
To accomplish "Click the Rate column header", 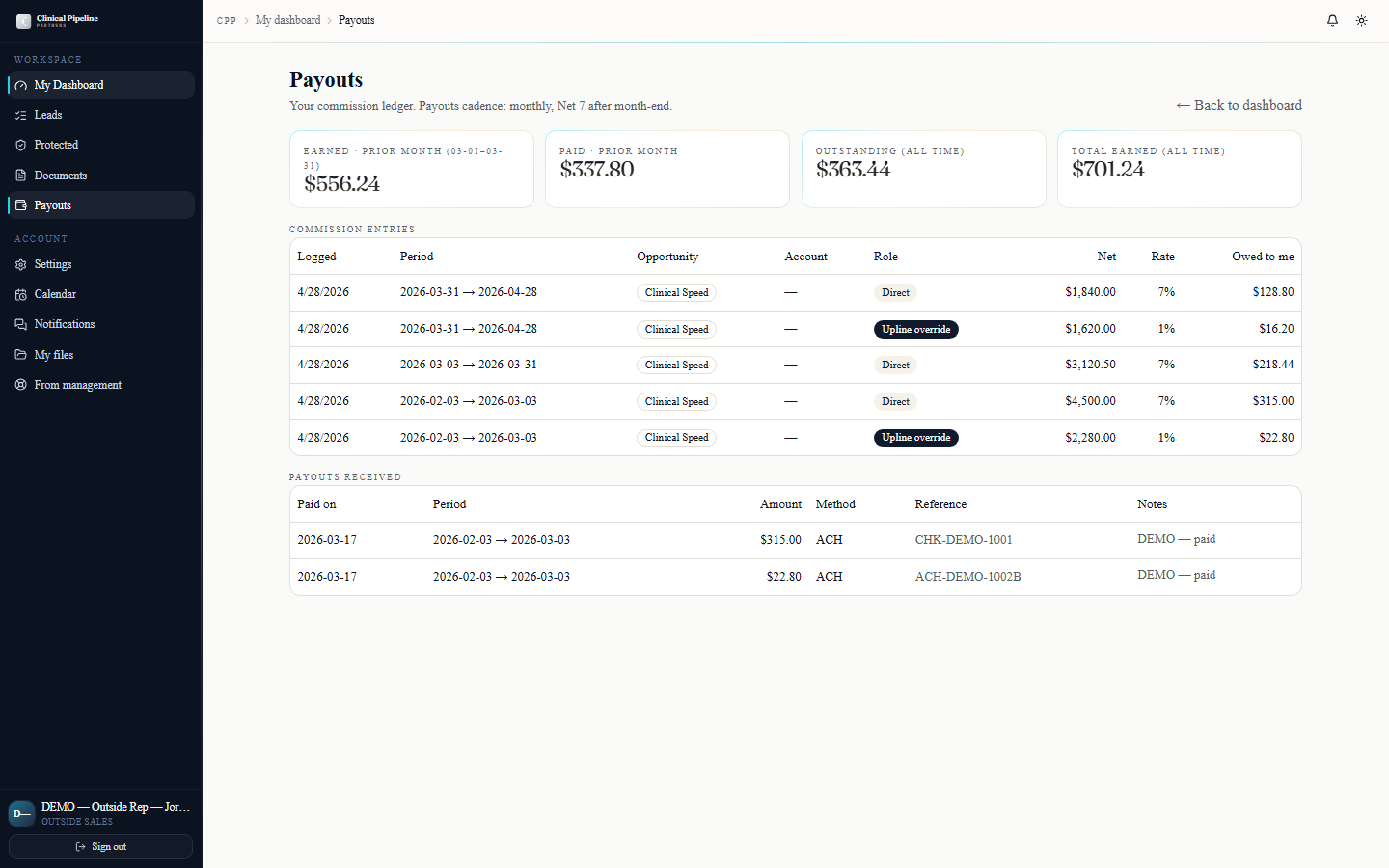I will pyautogui.click(x=1162, y=257).
